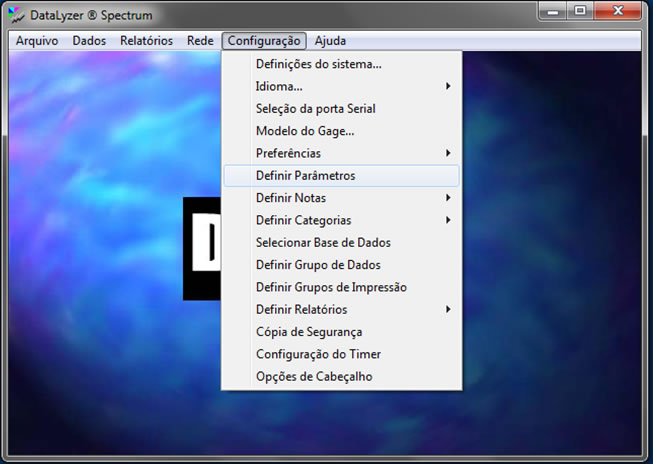The image size is (653, 464).
Task: Open the Arquivo menu
Action: coord(37,41)
